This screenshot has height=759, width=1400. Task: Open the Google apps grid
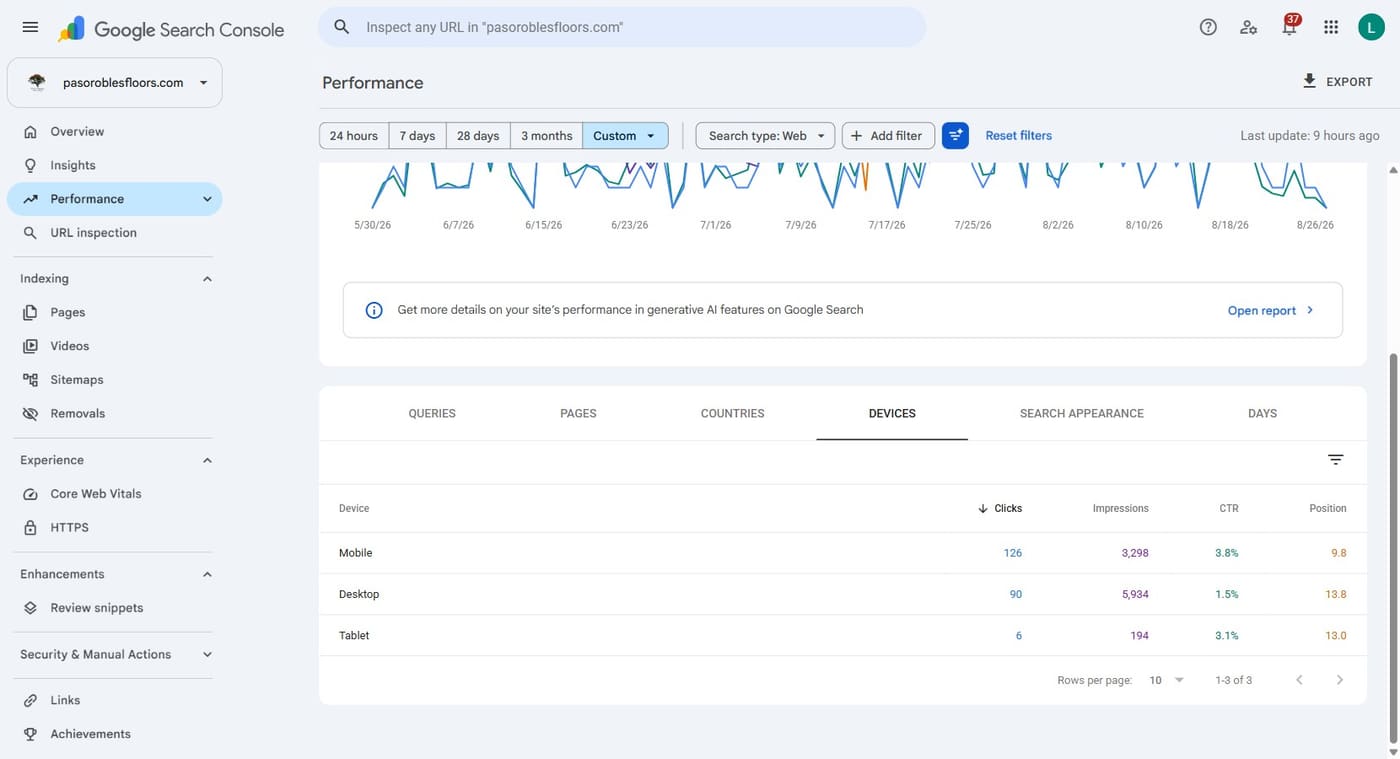pyautogui.click(x=1330, y=27)
